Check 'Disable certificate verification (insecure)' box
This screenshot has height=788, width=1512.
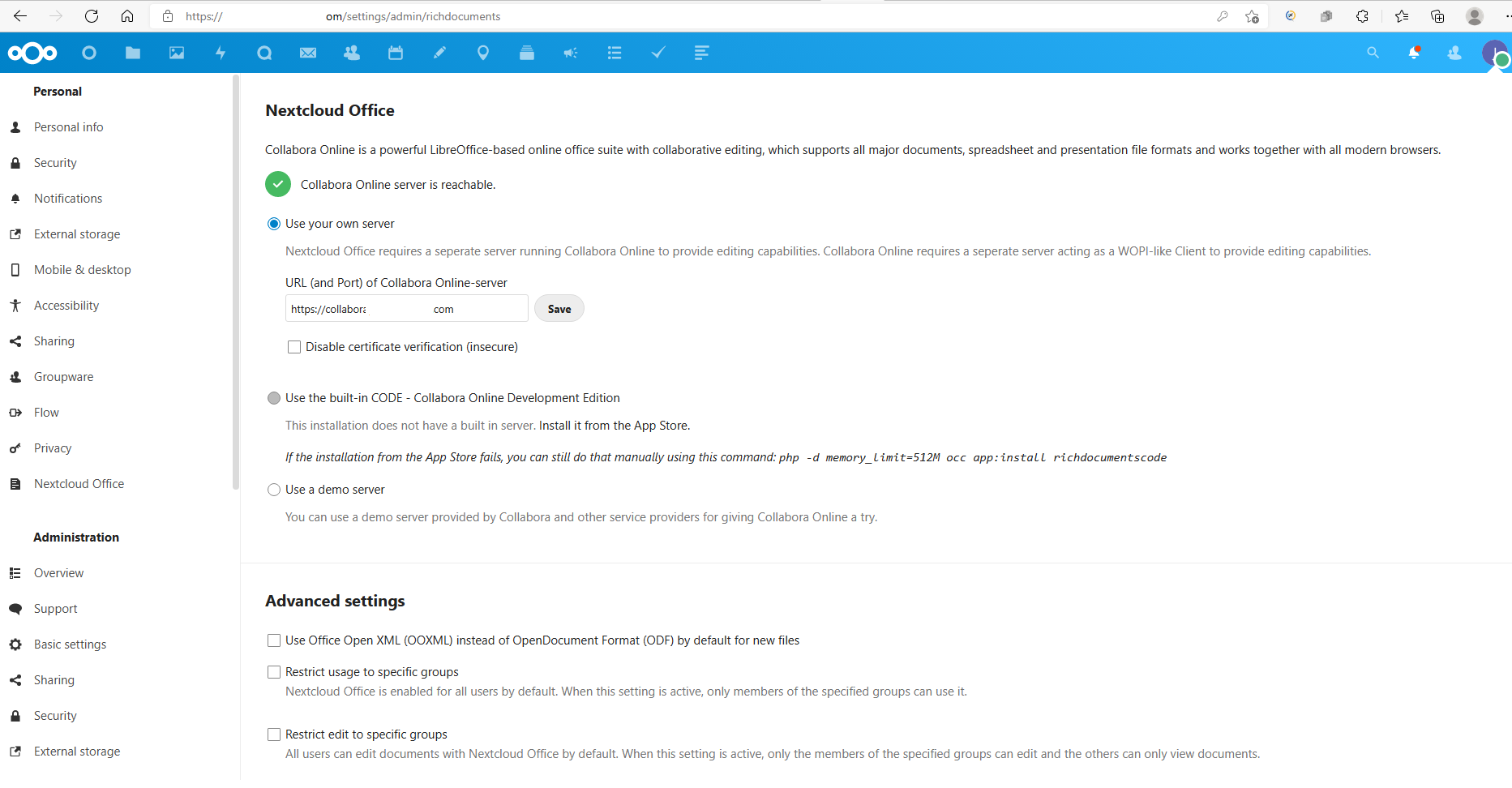pos(294,347)
